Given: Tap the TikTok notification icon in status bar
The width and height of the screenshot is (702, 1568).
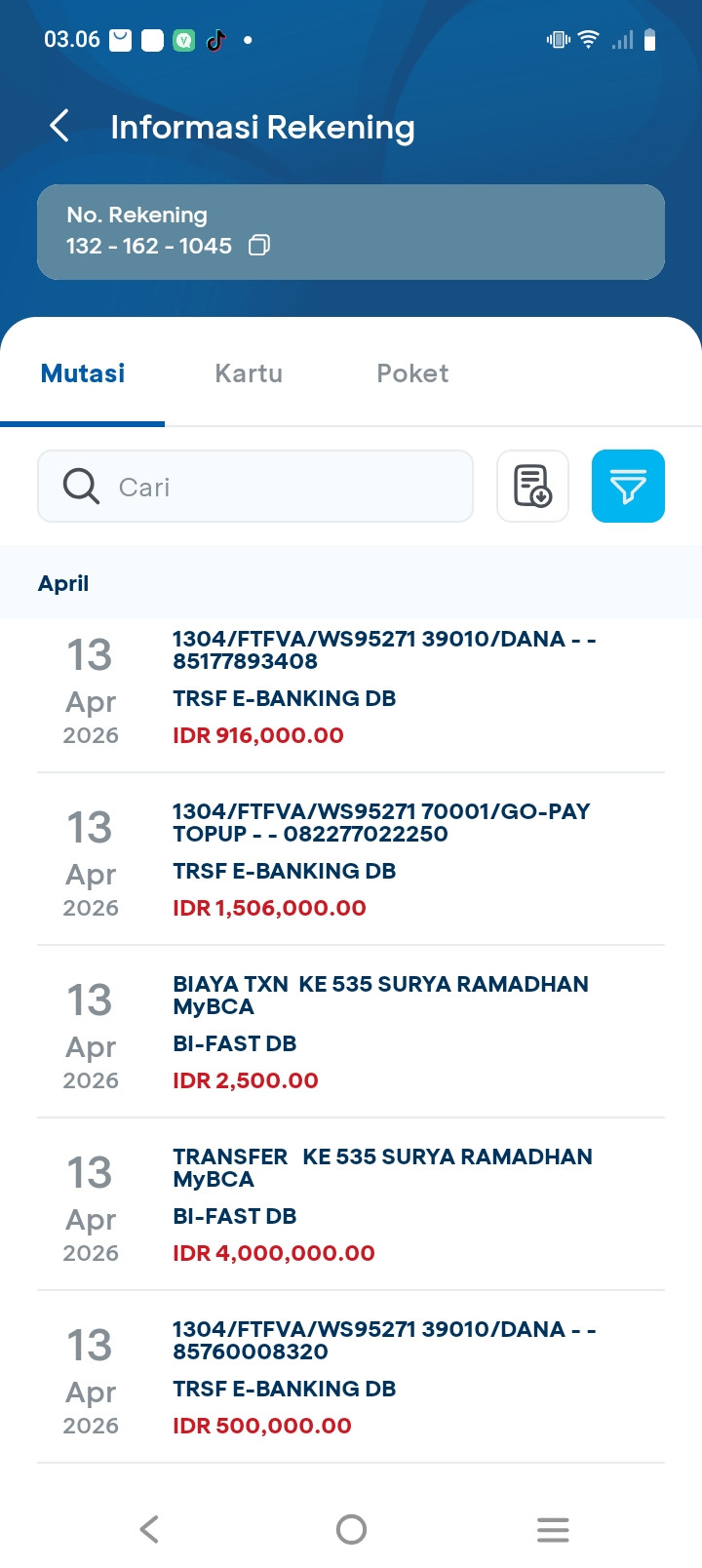Looking at the screenshot, I should (216, 40).
